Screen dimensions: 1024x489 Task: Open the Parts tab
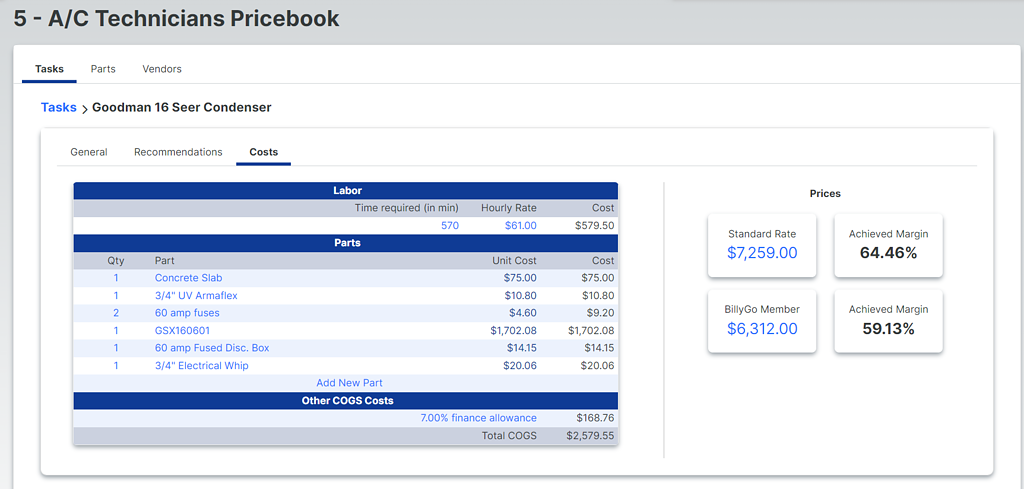click(103, 69)
